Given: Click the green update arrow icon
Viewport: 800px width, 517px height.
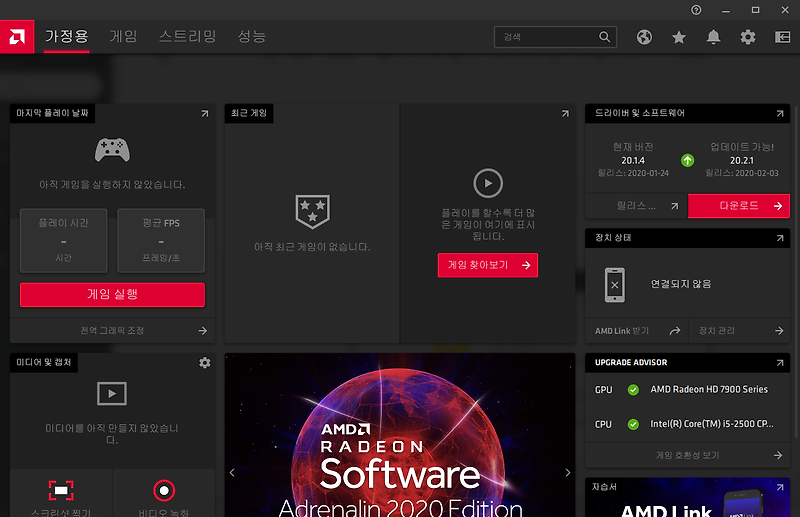Looking at the screenshot, I should pyautogui.click(x=688, y=161).
